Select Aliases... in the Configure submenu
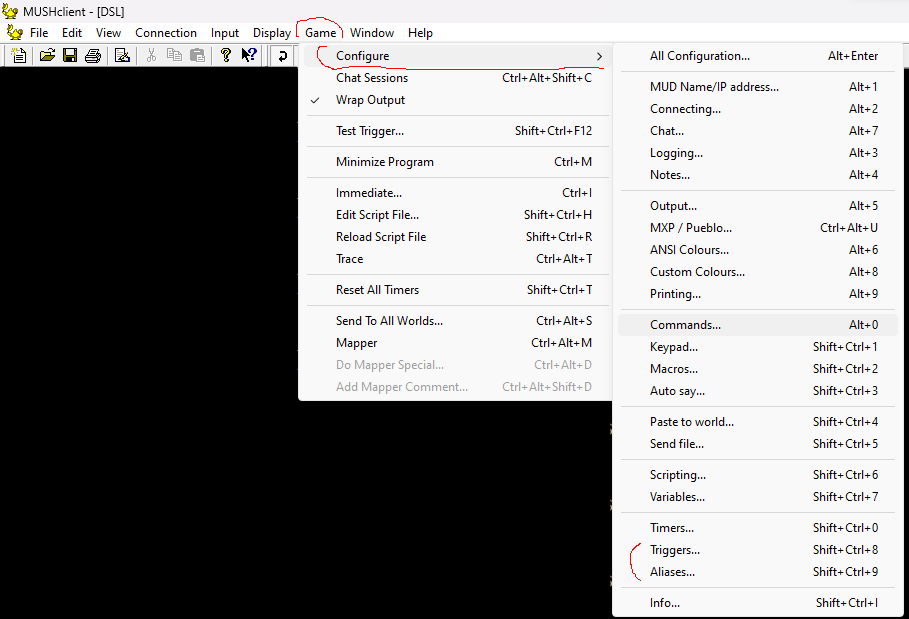Screen dimensions: 909x619 pos(758,572)
